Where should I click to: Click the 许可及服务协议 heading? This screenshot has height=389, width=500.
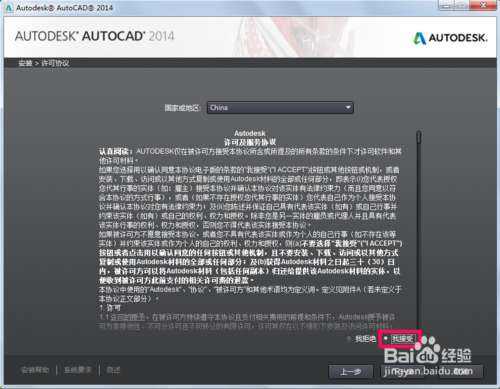click(250, 142)
